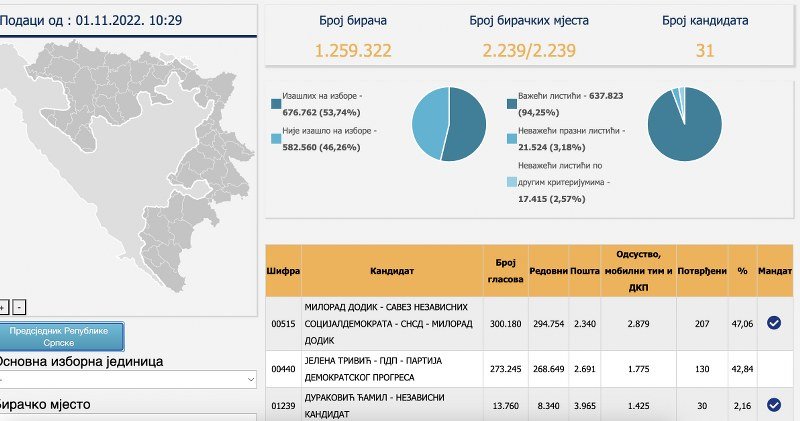Toggle the 'Изашлих на изборе' legend marker
This screenshot has height=421, width=800.
276,103
